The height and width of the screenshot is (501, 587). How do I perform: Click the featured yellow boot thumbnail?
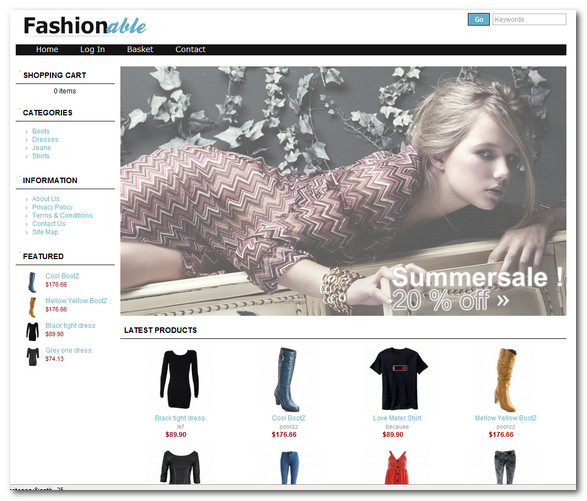[x=33, y=307]
